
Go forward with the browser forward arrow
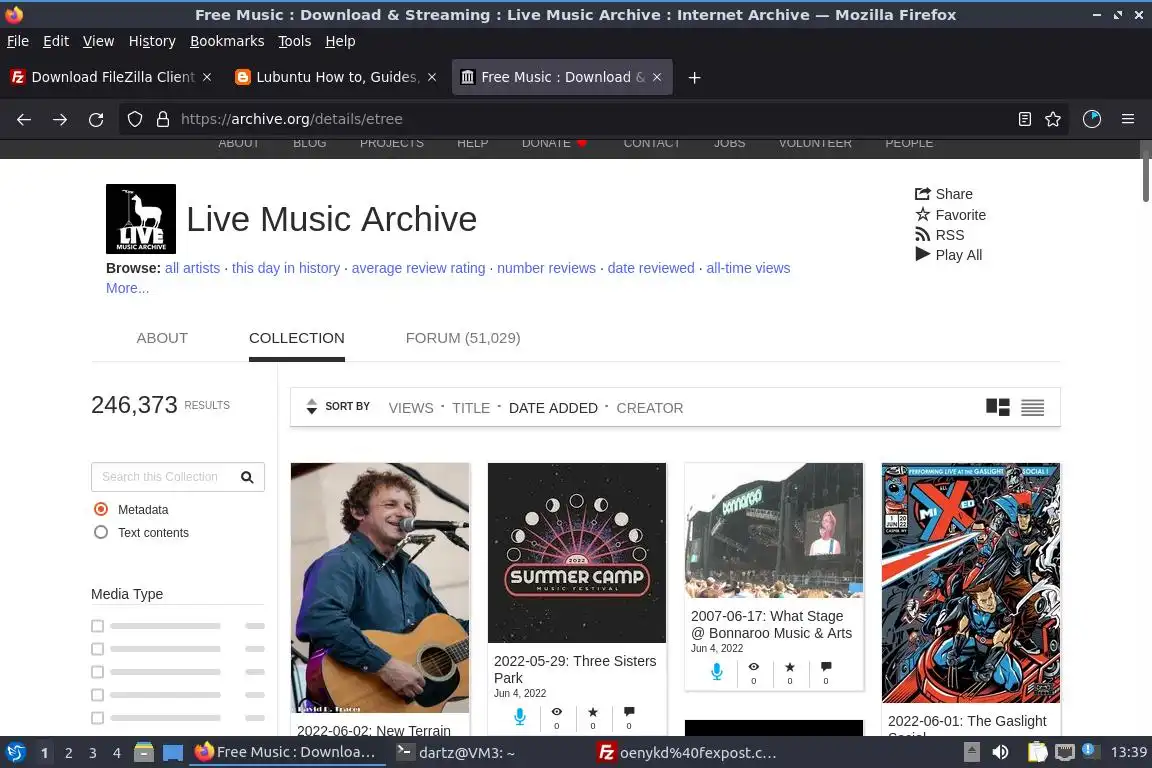60,119
